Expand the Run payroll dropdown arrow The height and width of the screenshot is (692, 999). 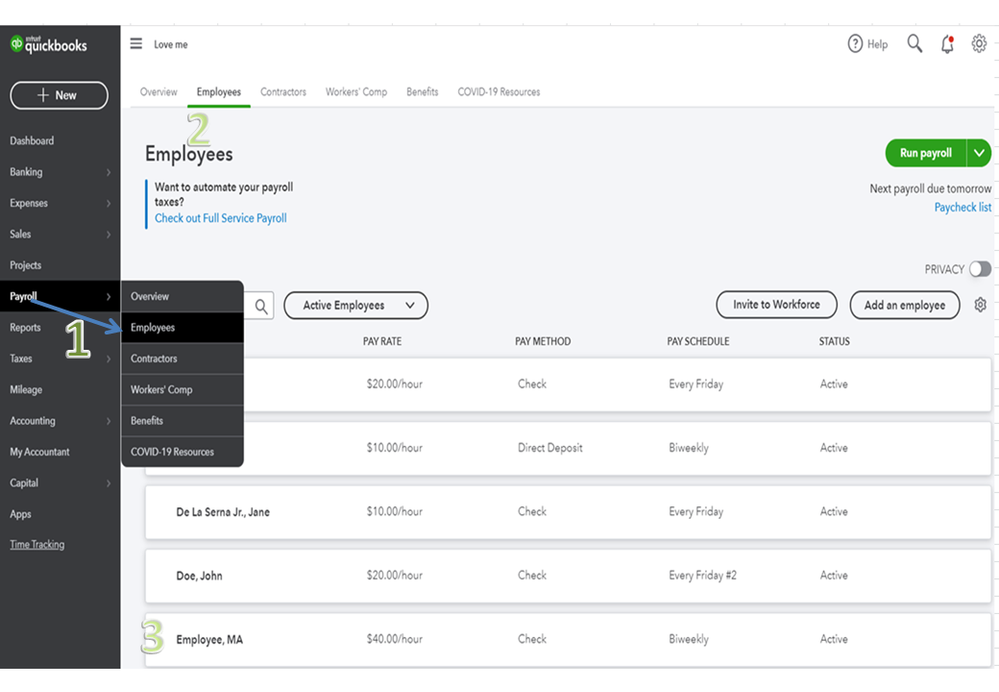(x=979, y=153)
